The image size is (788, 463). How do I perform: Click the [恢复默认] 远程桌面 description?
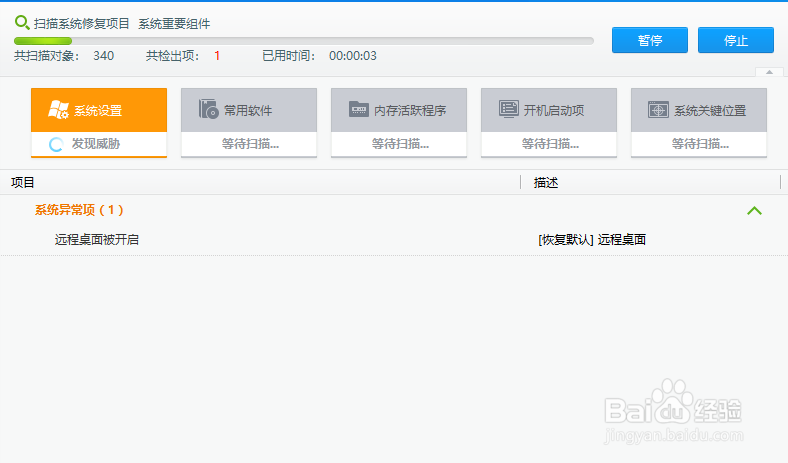(592, 240)
